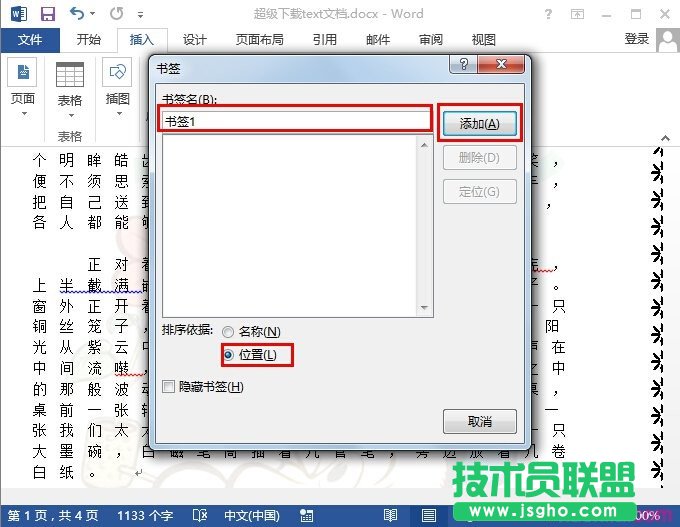Image resolution: width=680 pixels, height=527 pixels.
Task: Click the proofing check icon in status bar
Action: [x=203, y=516]
